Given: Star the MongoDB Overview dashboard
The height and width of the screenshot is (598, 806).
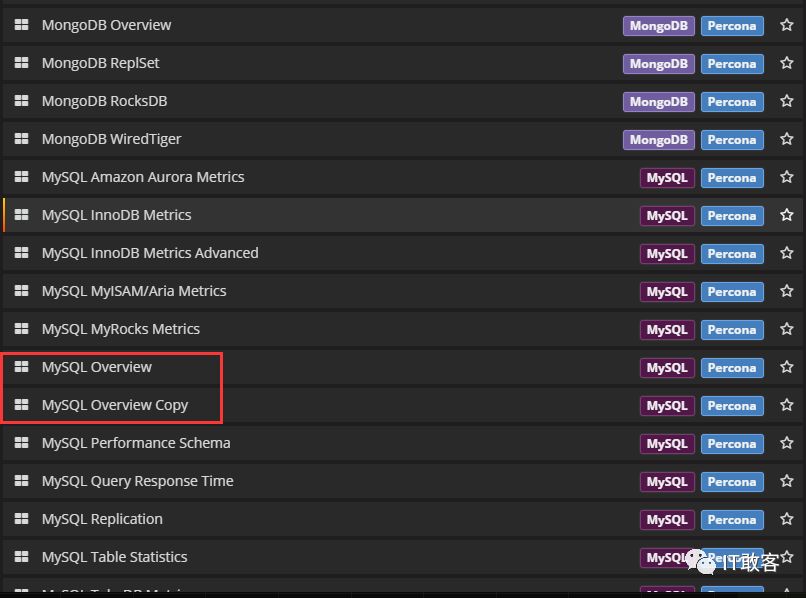Looking at the screenshot, I should pos(786,25).
